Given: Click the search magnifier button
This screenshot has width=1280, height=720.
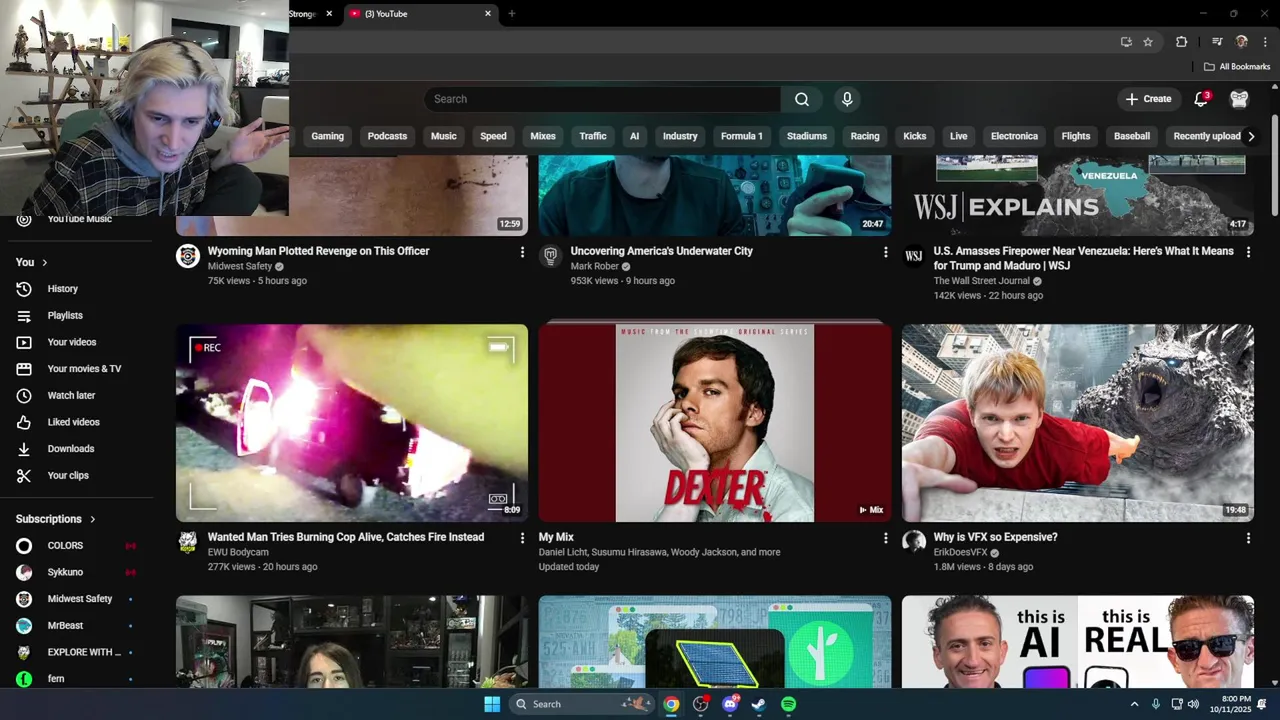Looking at the screenshot, I should click(x=802, y=99).
